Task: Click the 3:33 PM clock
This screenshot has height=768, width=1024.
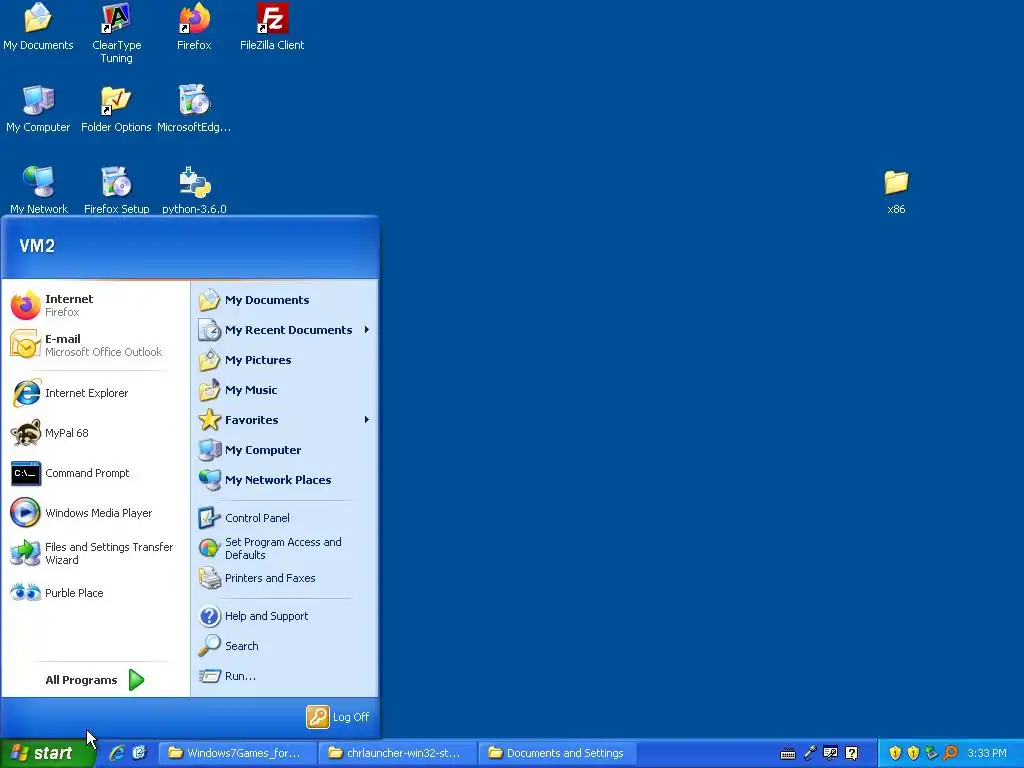Action: [x=987, y=753]
